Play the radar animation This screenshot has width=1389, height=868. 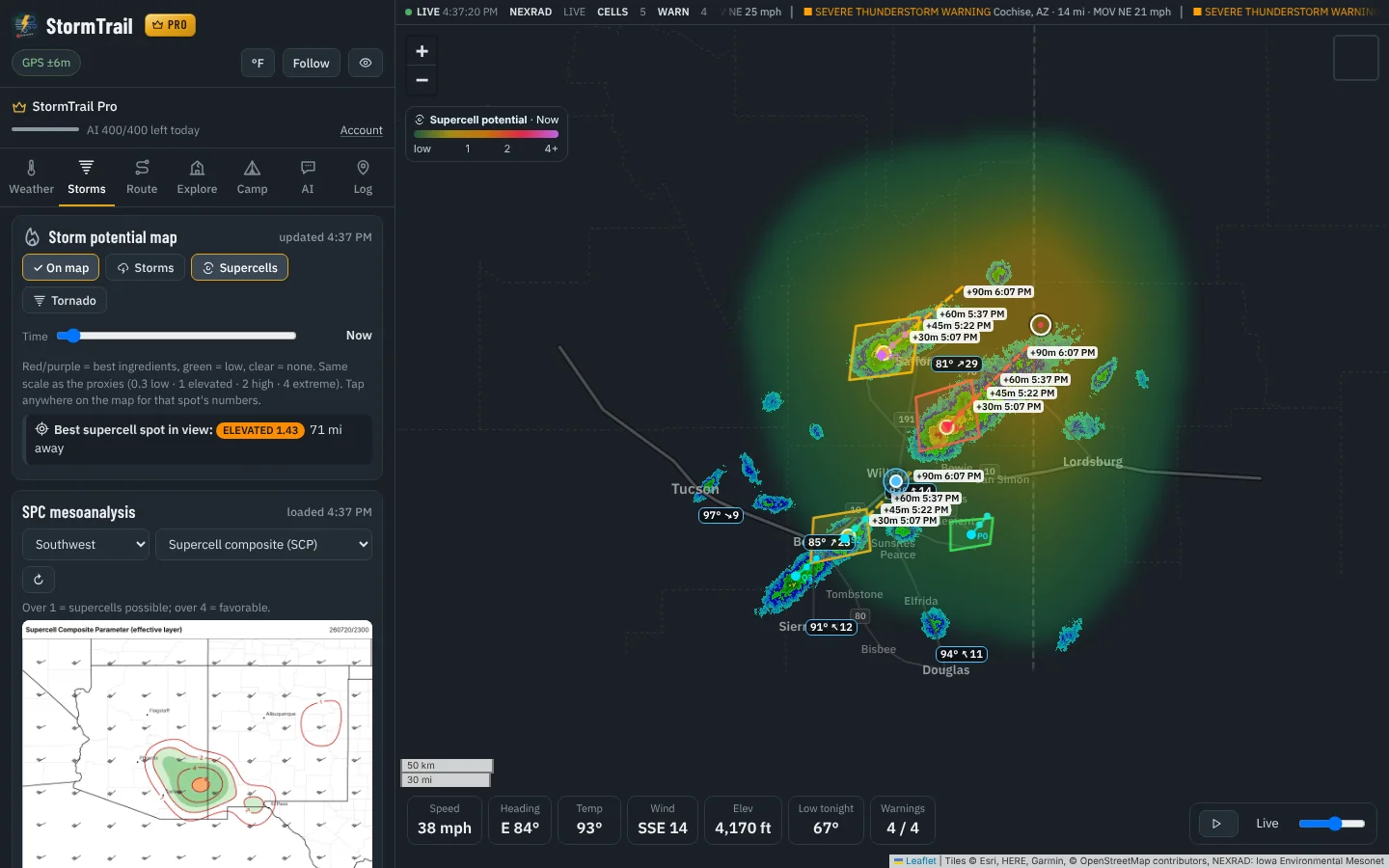(1217, 824)
